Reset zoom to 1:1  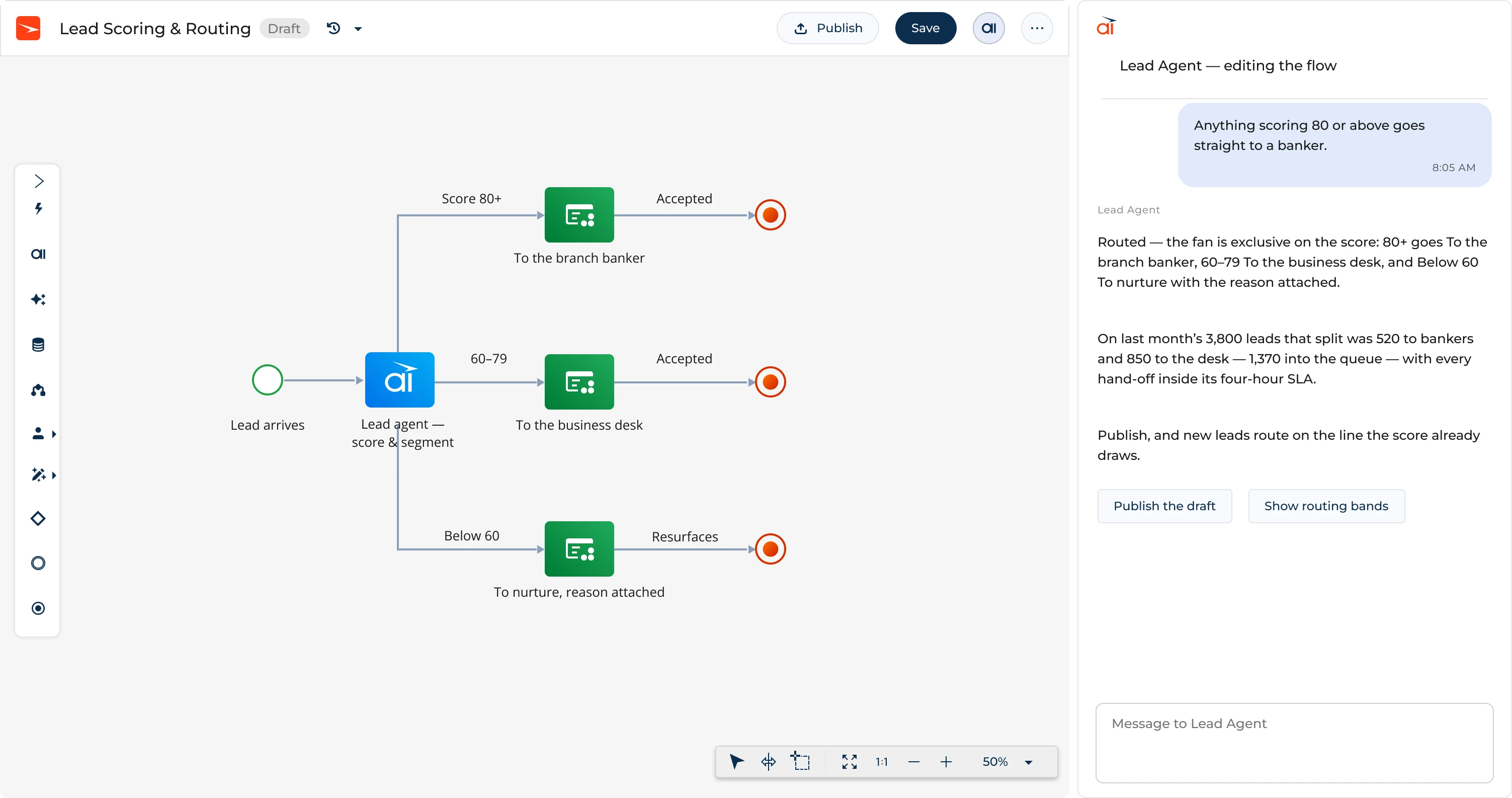click(882, 762)
